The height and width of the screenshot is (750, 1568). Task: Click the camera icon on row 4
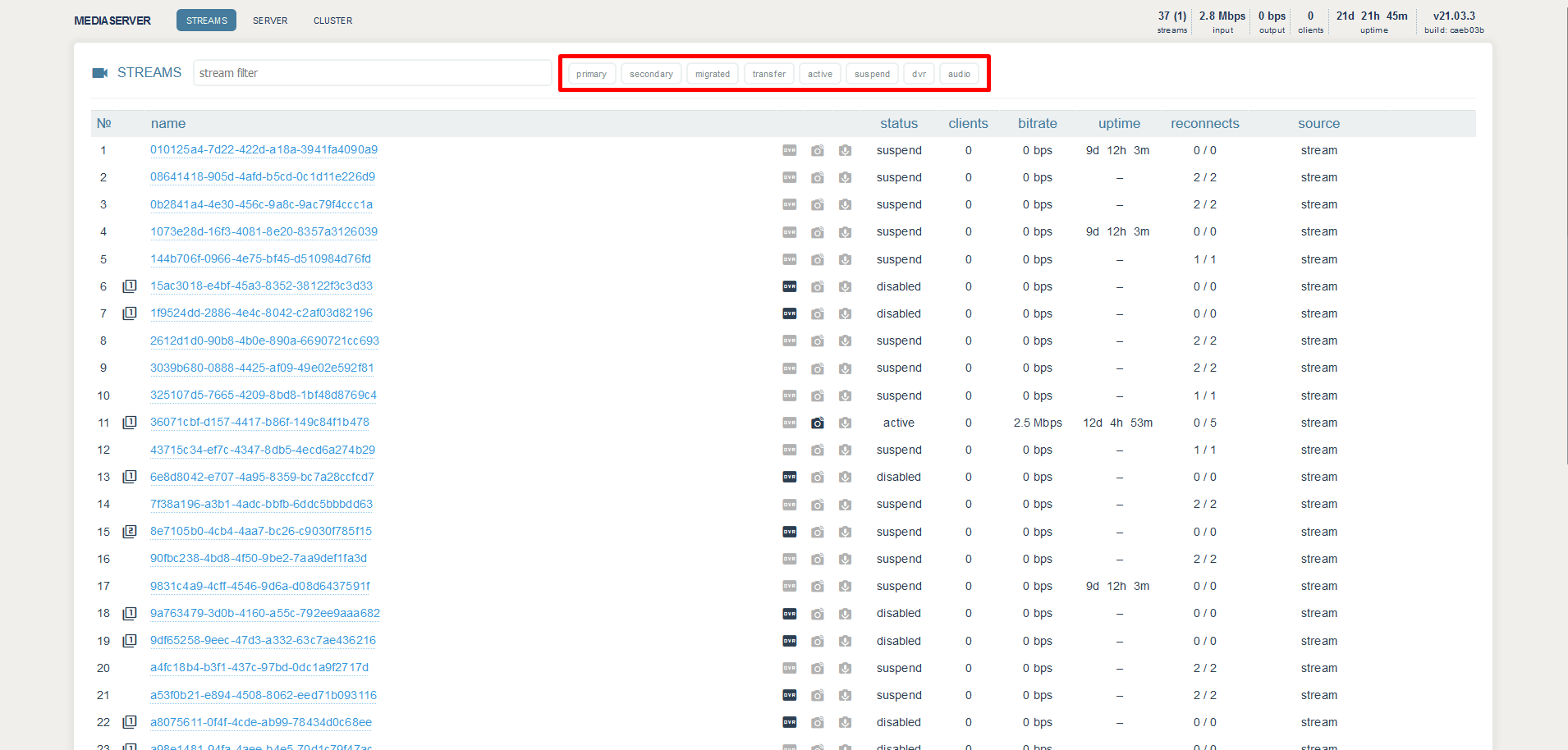[817, 232]
